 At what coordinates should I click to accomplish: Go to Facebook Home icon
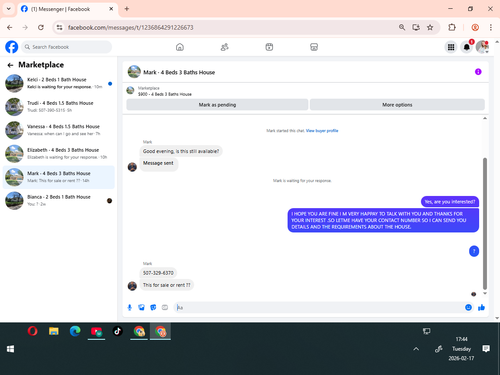click(x=180, y=47)
